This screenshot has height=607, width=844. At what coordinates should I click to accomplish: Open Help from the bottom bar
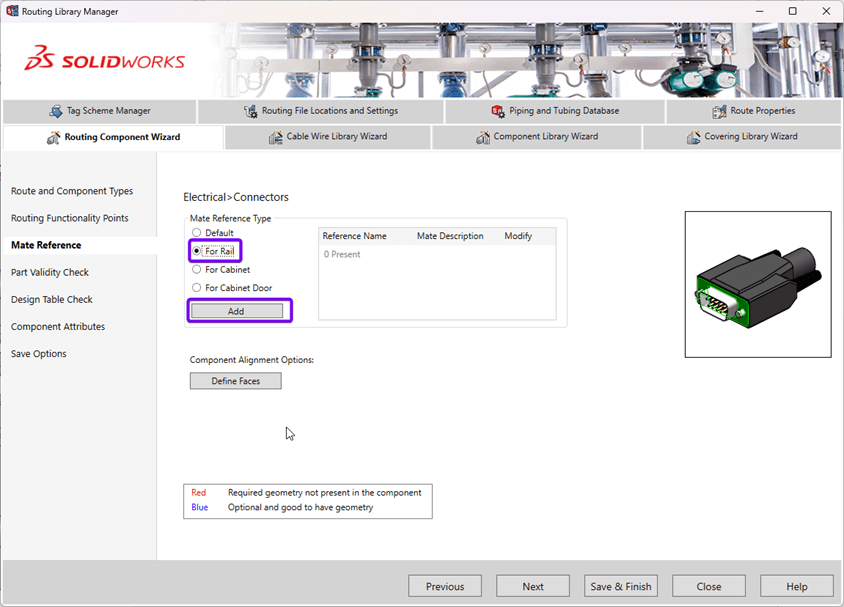coord(797,586)
